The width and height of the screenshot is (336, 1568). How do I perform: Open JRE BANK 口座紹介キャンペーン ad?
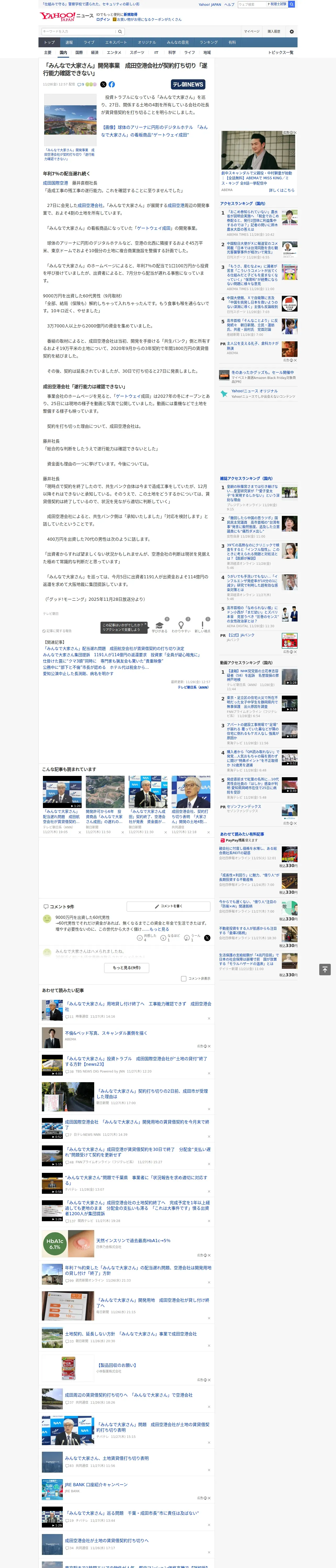(96, 1485)
